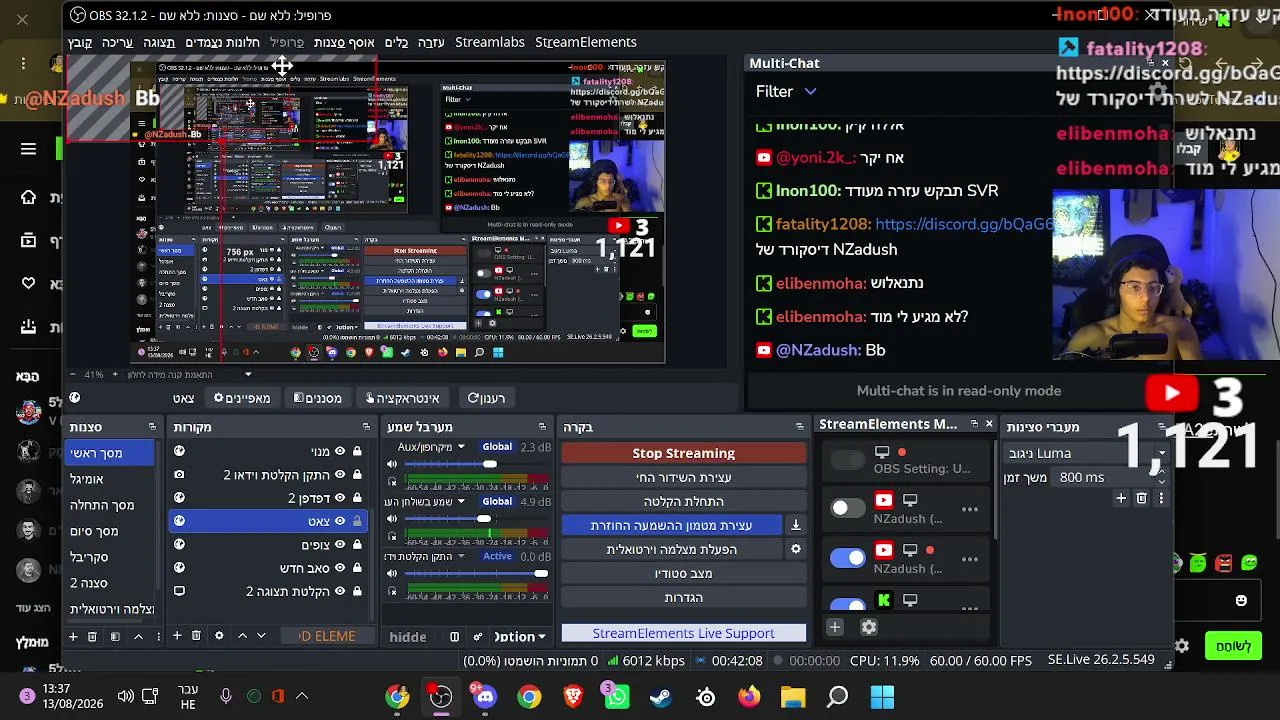Toggle the lock on the הקלטת תצוגה 2 source

click(x=357, y=591)
